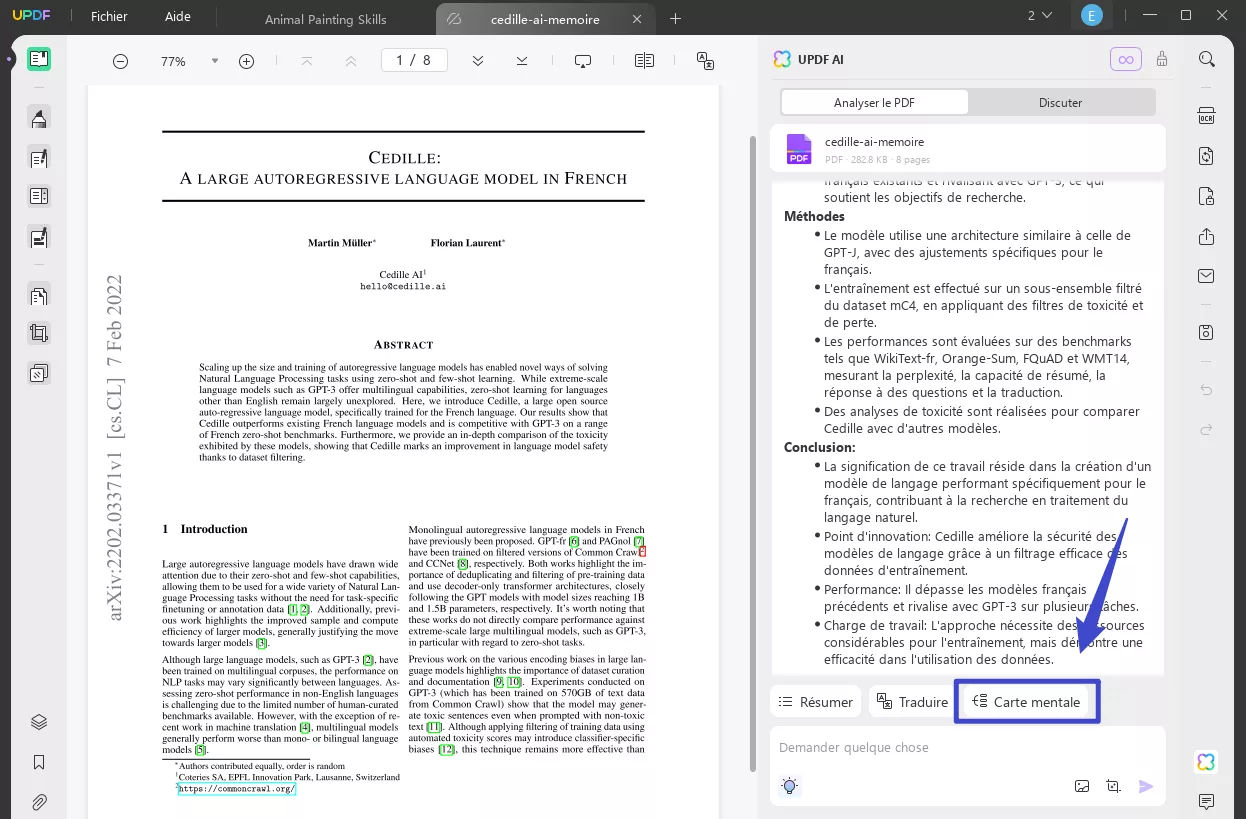The height and width of the screenshot is (819, 1246).
Task: Go to the next page
Action: pyautogui.click(x=478, y=61)
